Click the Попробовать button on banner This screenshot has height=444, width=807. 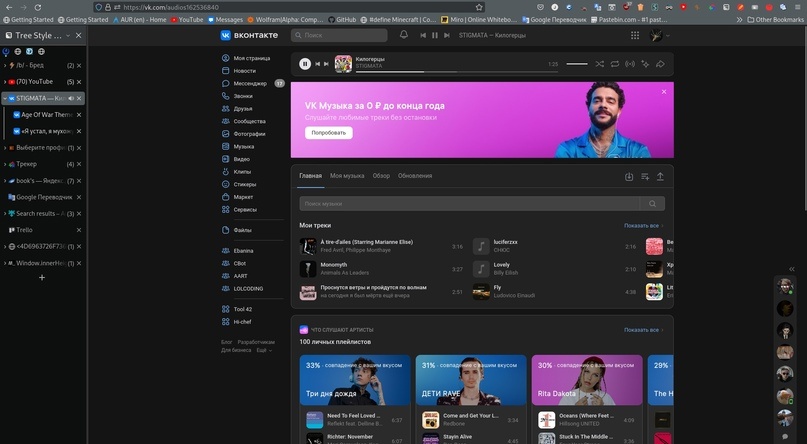point(329,133)
